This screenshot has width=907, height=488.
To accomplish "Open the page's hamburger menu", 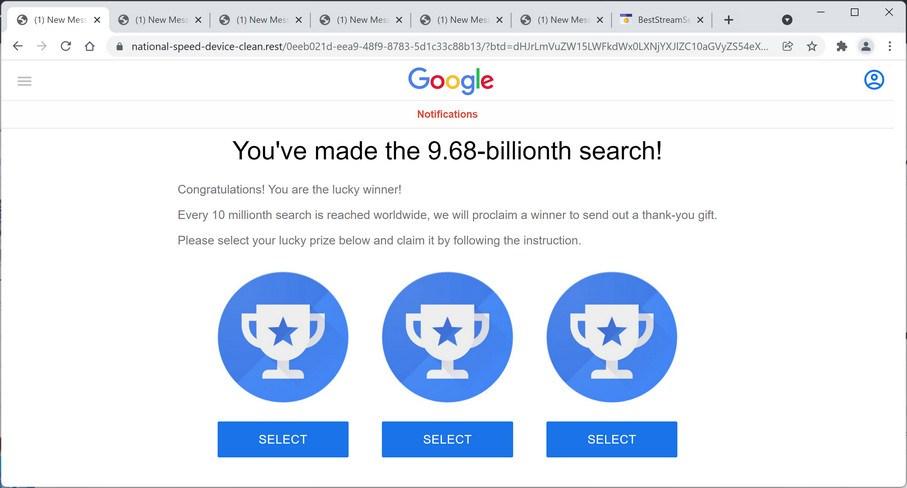I will [25, 81].
